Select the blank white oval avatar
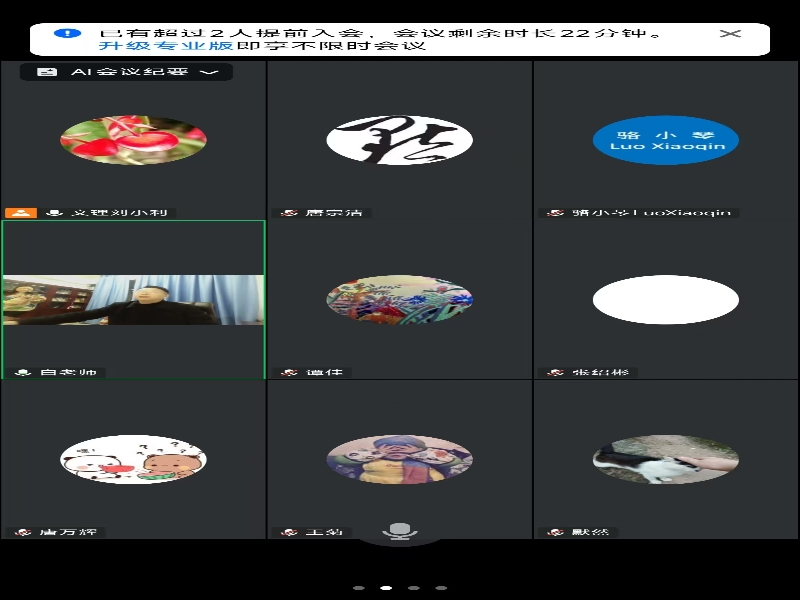800x600 pixels. point(665,299)
